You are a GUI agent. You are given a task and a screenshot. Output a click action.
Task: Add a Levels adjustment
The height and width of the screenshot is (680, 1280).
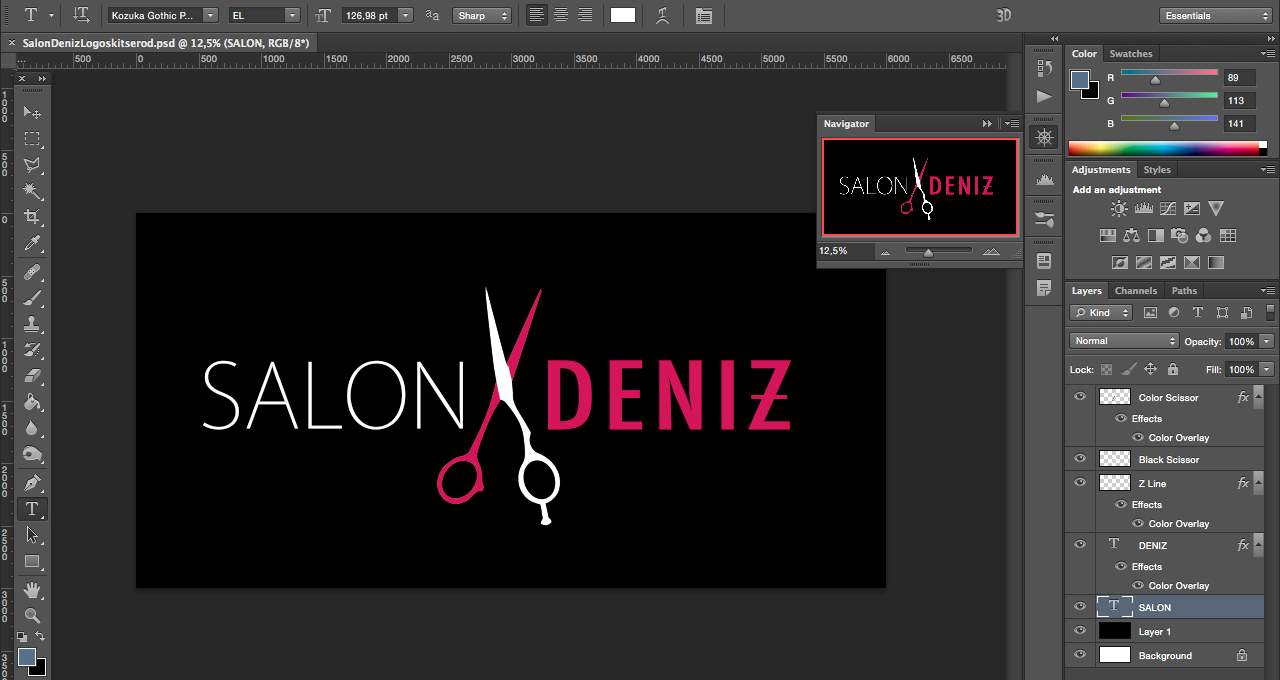pos(1143,209)
